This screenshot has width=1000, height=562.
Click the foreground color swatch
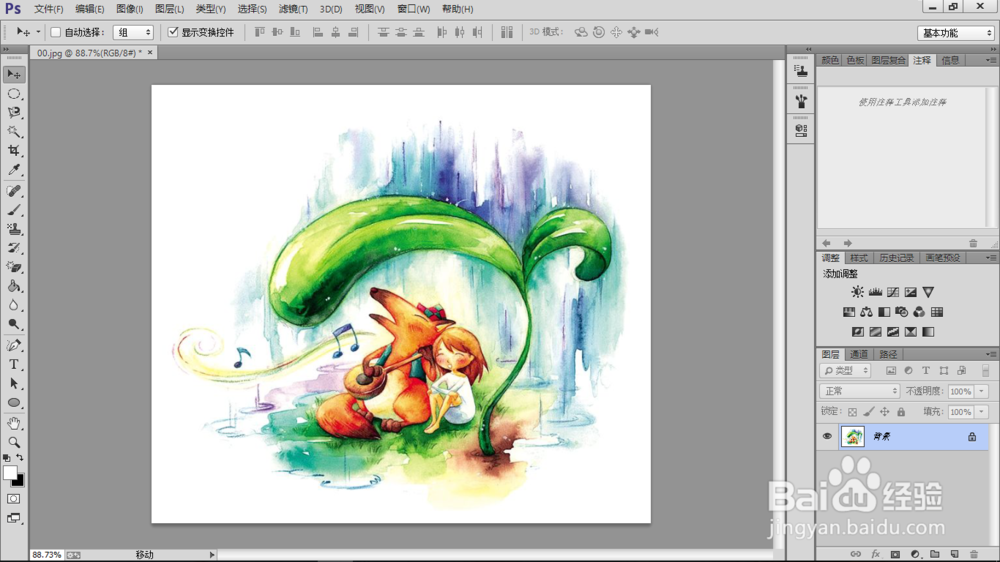pos(10,473)
